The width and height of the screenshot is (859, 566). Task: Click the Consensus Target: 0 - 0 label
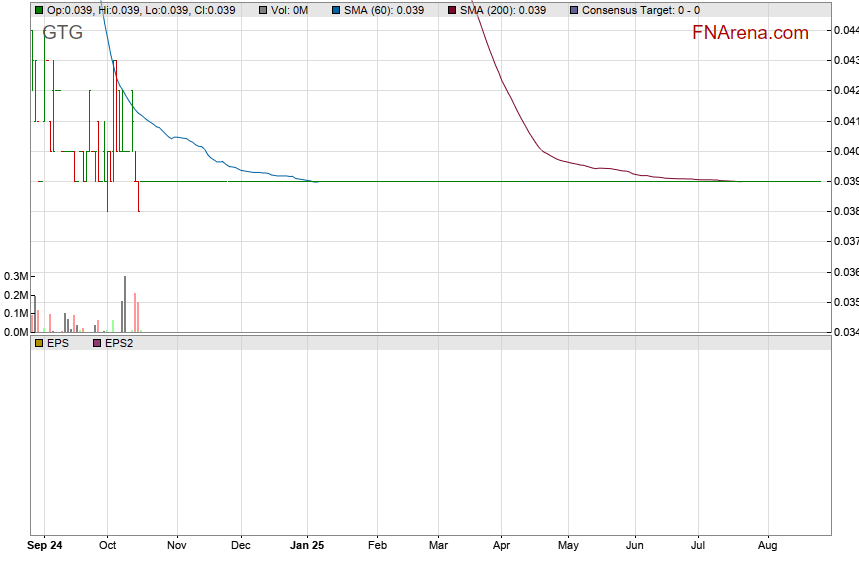click(x=640, y=10)
